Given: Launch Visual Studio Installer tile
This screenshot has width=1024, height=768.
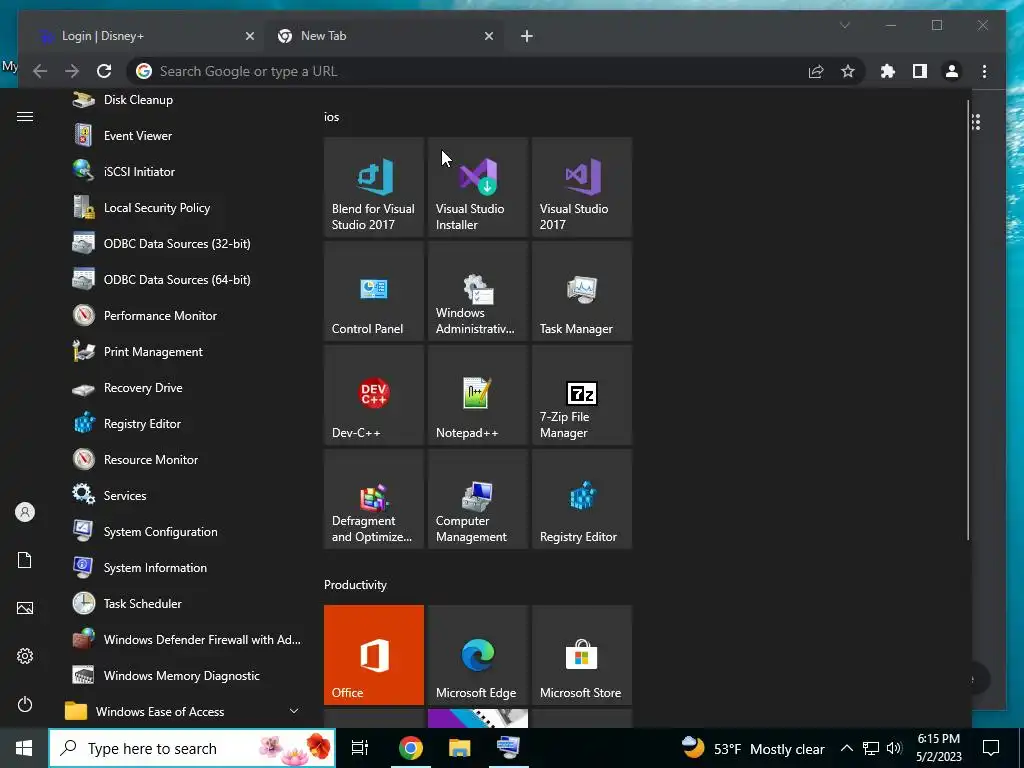Looking at the screenshot, I should pyautogui.click(x=477, y=187).
